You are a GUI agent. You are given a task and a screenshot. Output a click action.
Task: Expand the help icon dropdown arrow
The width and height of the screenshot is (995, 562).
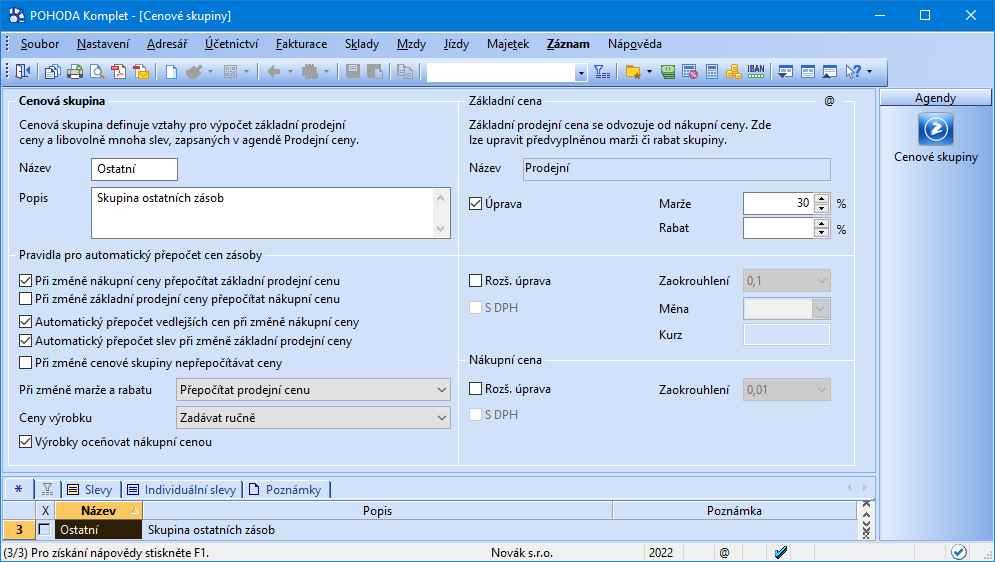pyautogui.click(x=869, y=72)
